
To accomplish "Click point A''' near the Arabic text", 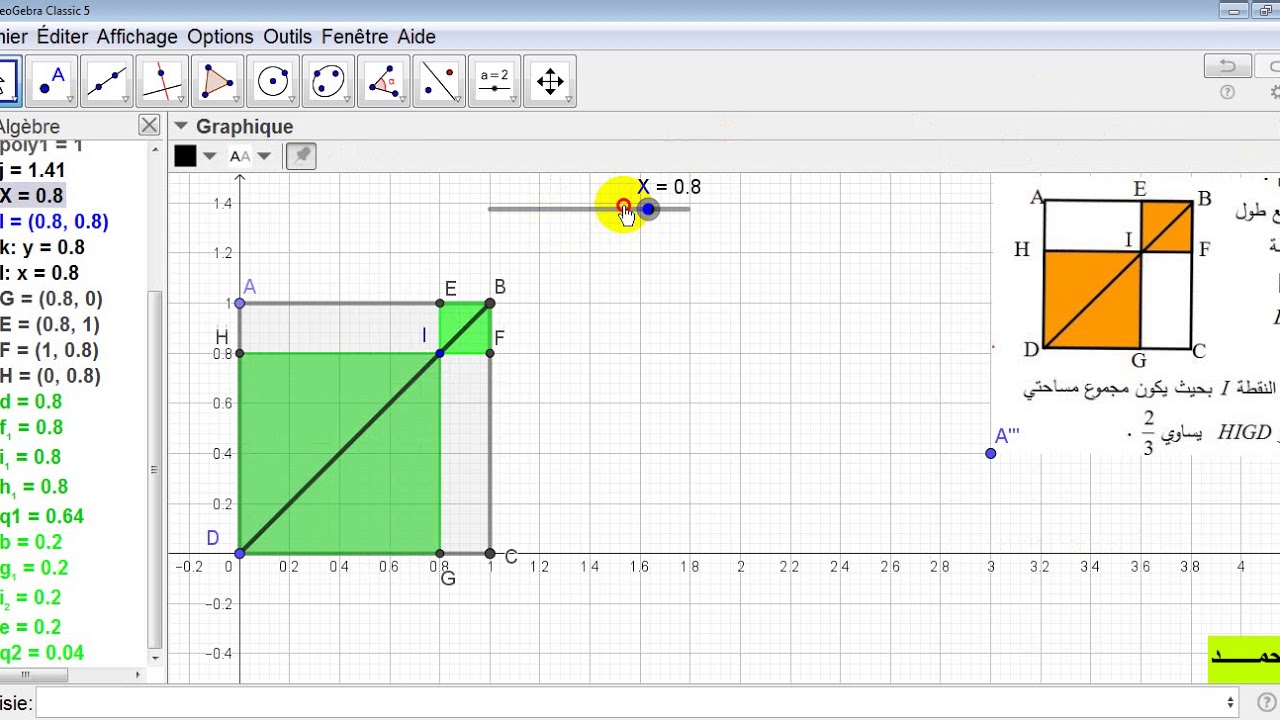I will pos(991,453).
